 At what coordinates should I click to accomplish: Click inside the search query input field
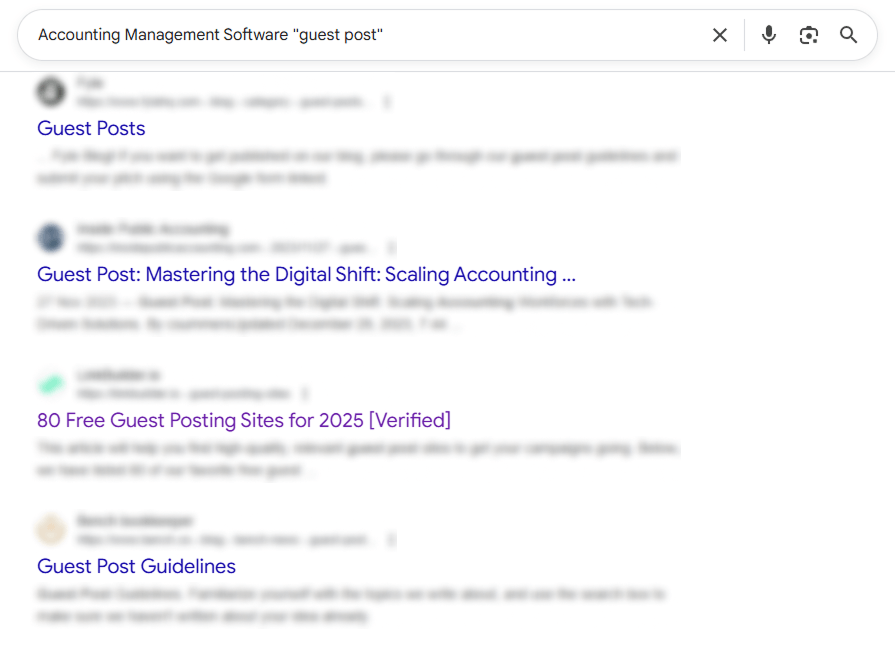click(300, 34)
